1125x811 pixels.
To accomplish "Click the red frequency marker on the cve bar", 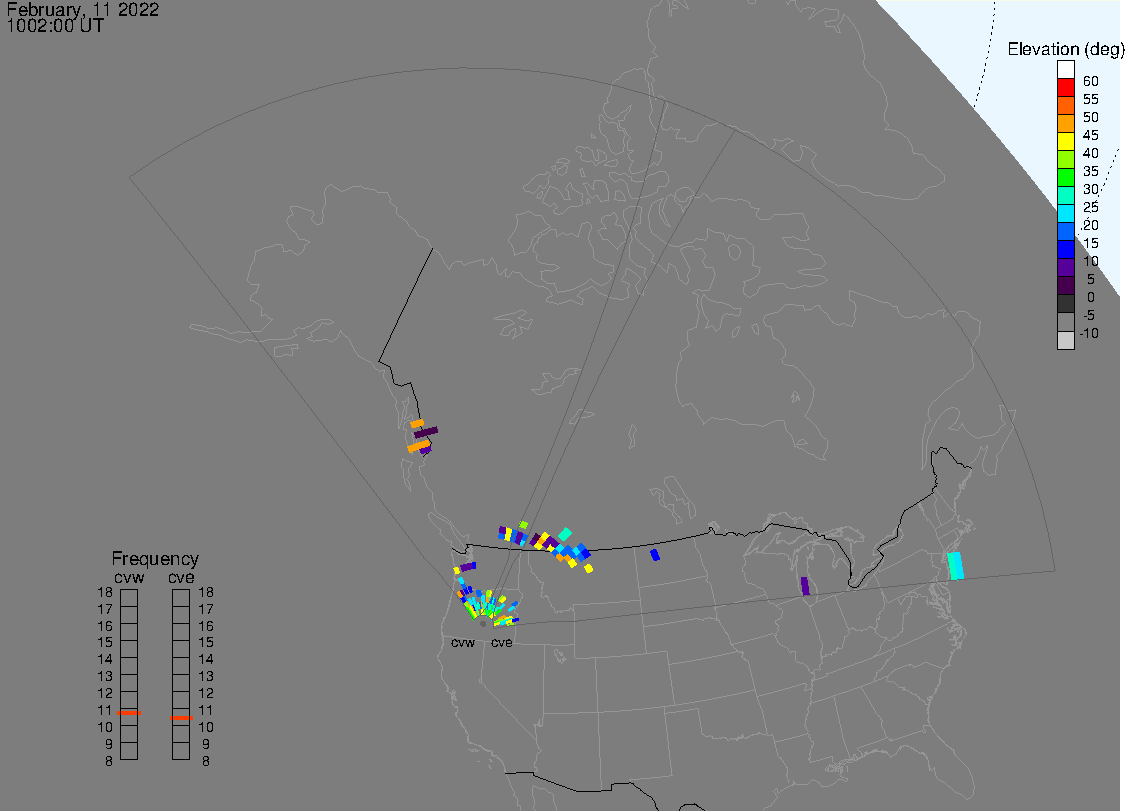I will tap(181, 718).
